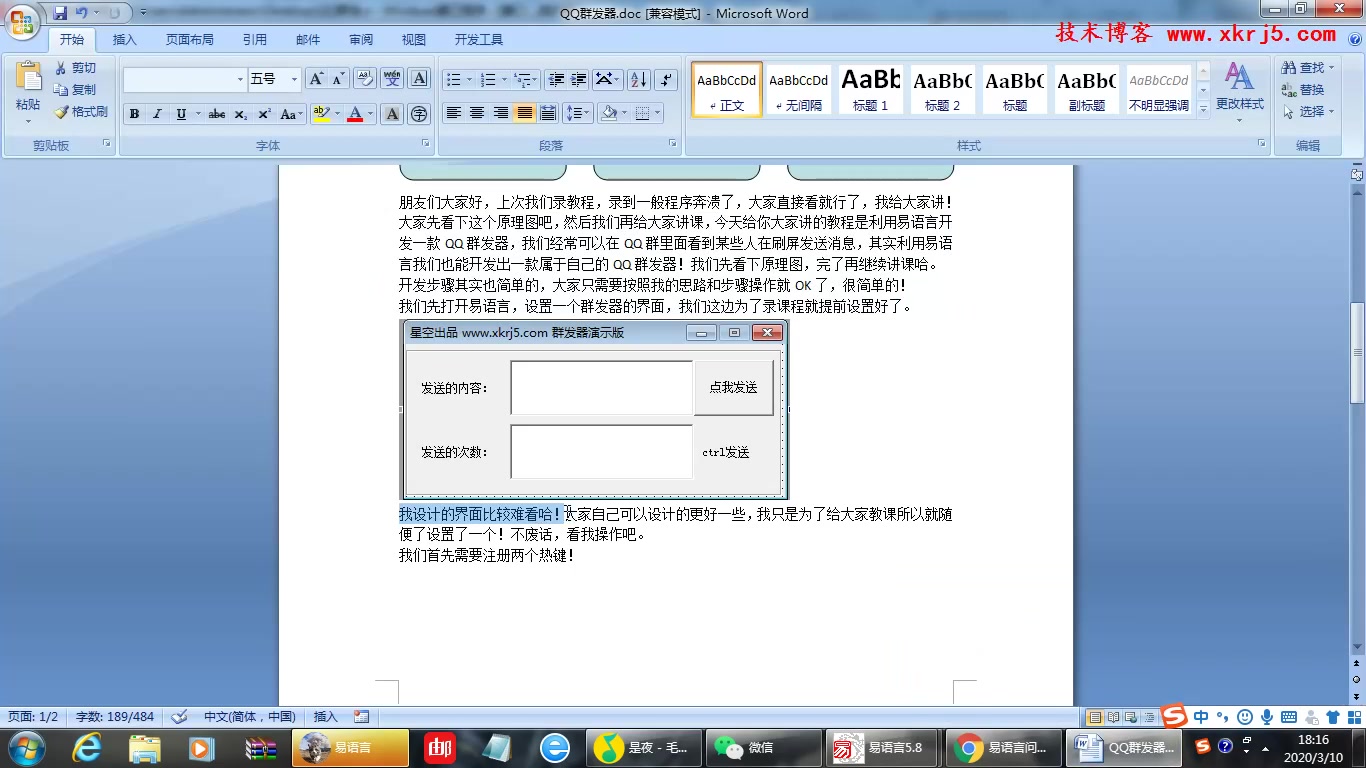Sort text with the A-Z icon
Screen dimensions: 1366x768
click(640, 79)
